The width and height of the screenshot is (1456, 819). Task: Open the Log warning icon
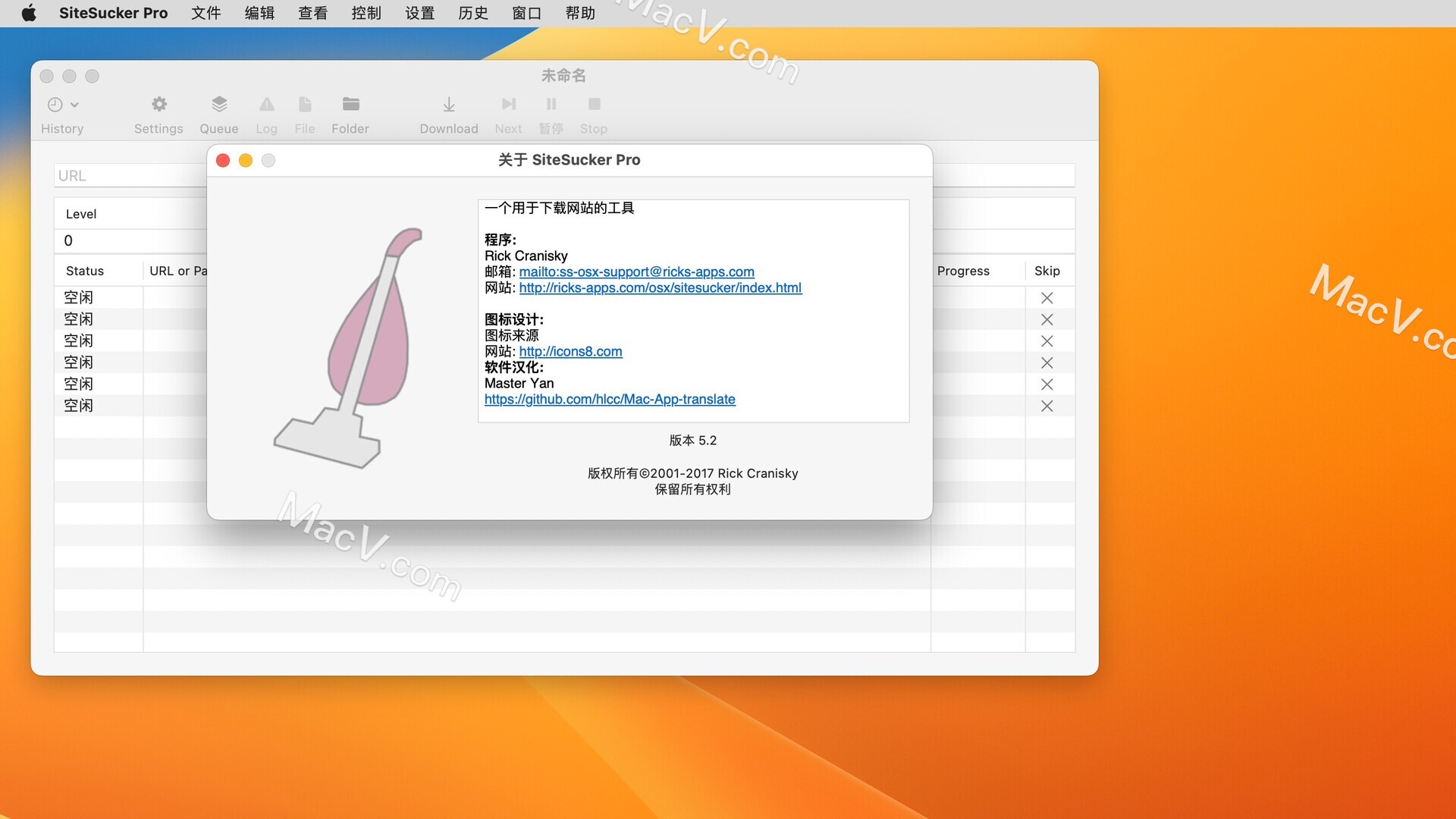click(x=267, y=104)
